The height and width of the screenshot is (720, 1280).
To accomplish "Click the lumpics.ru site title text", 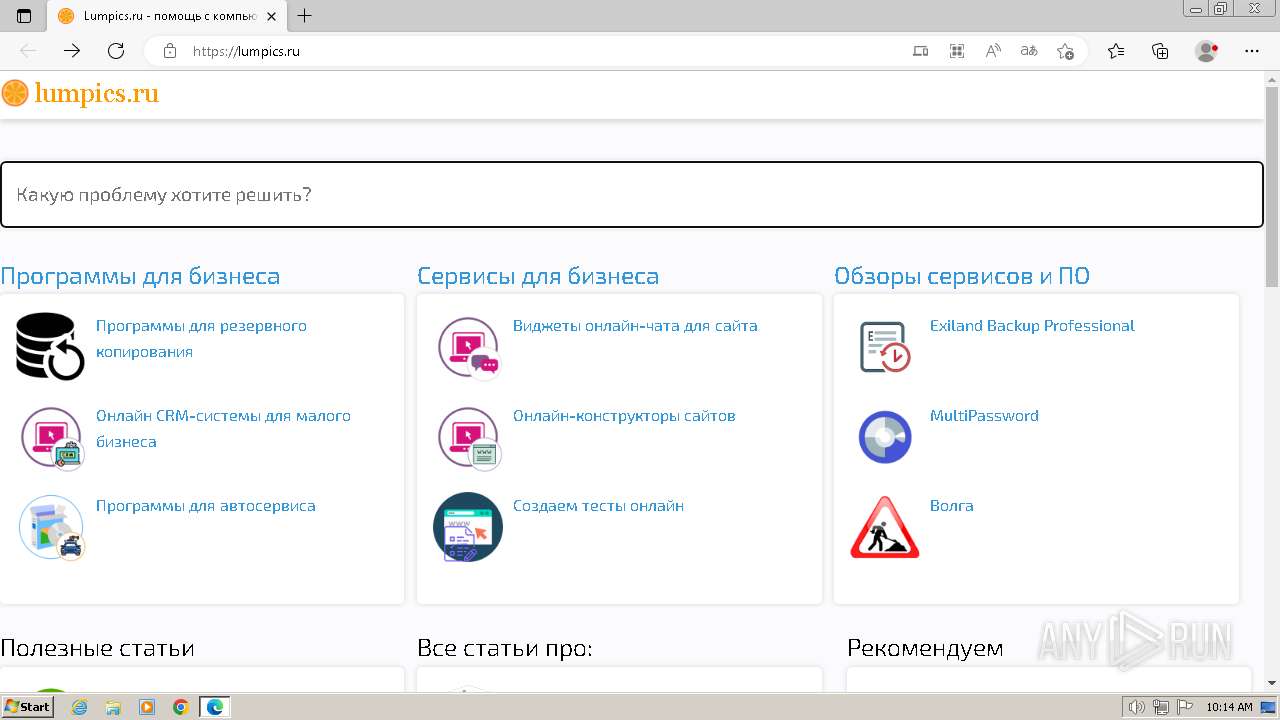I will [x=97, y=94].
